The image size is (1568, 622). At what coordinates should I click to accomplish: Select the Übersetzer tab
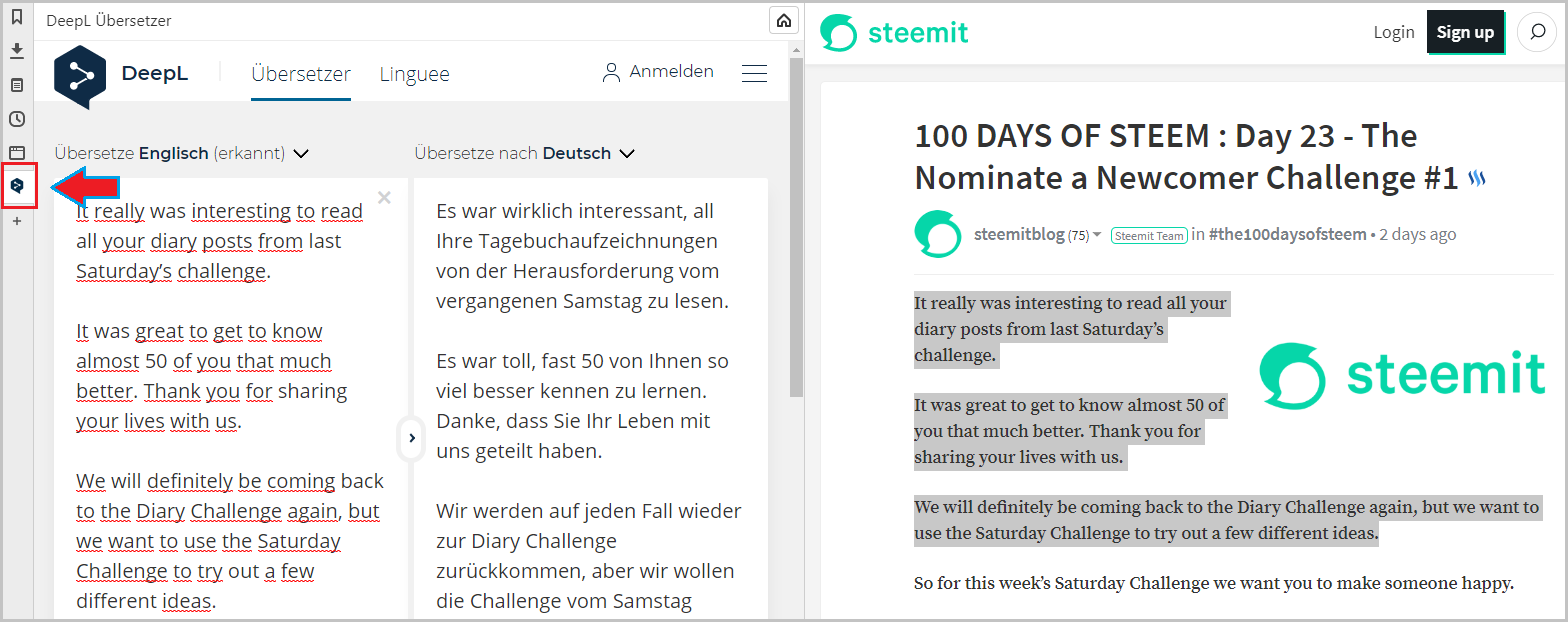[x=301, y=74]
